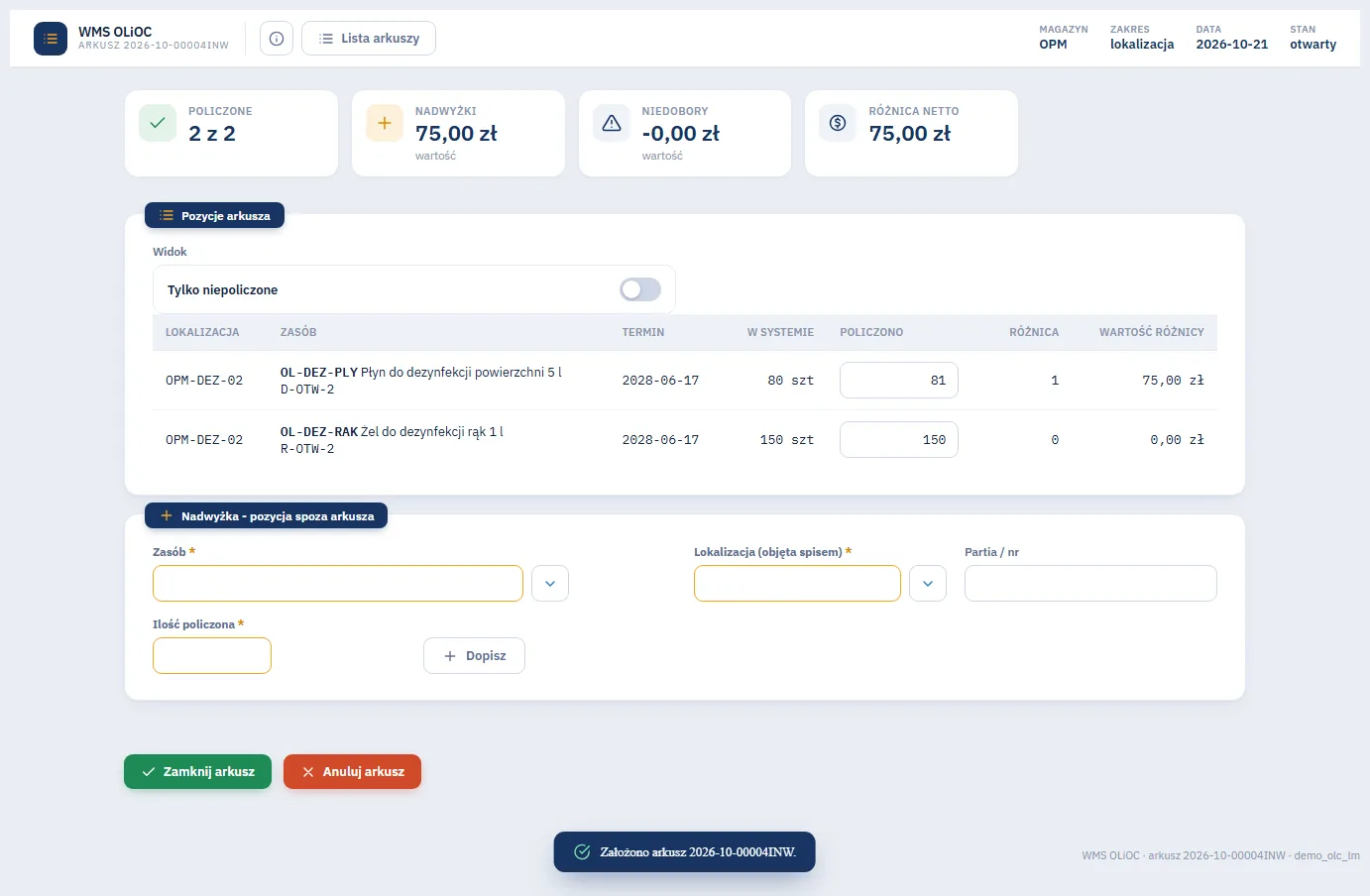Viewport: 1370px width, 896px height.
Task: Click the LOKALIZACJA column header
Action: click(202, 333)
